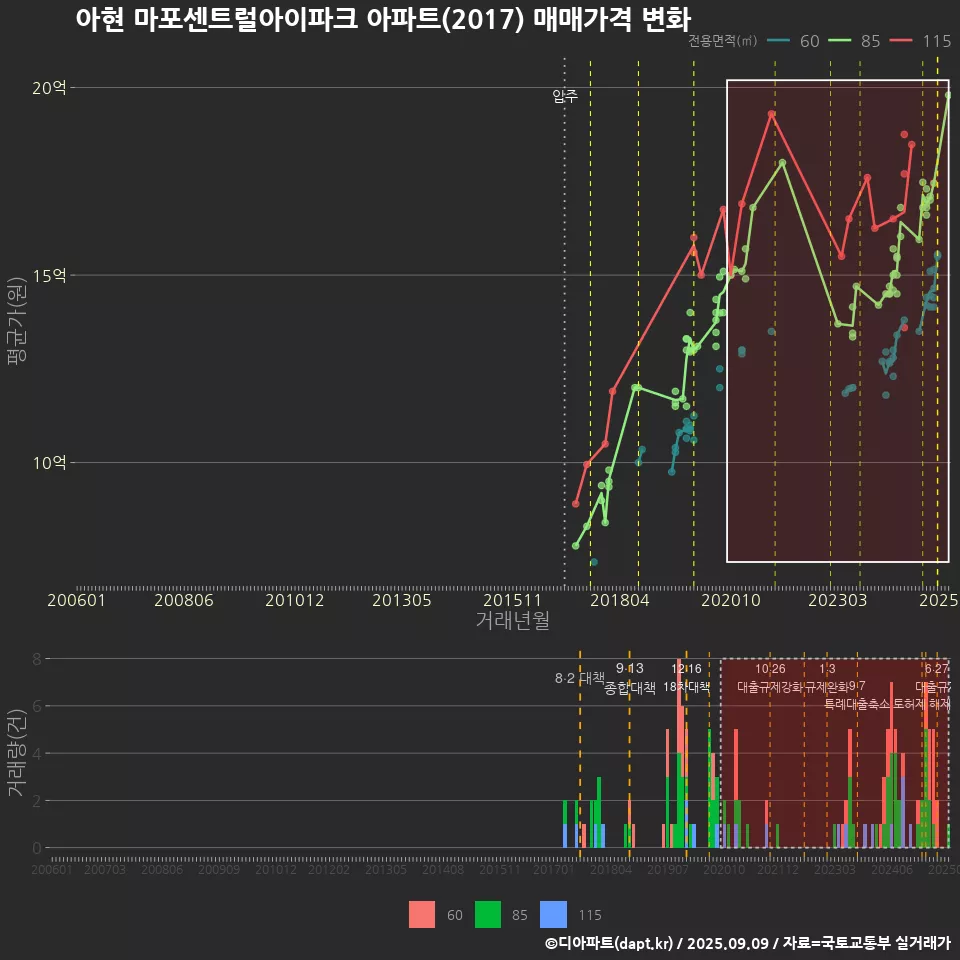Click the 20억 y-axis label
Image resolution: width=960 pixels, height=960 pixels.
click(49, 88)
